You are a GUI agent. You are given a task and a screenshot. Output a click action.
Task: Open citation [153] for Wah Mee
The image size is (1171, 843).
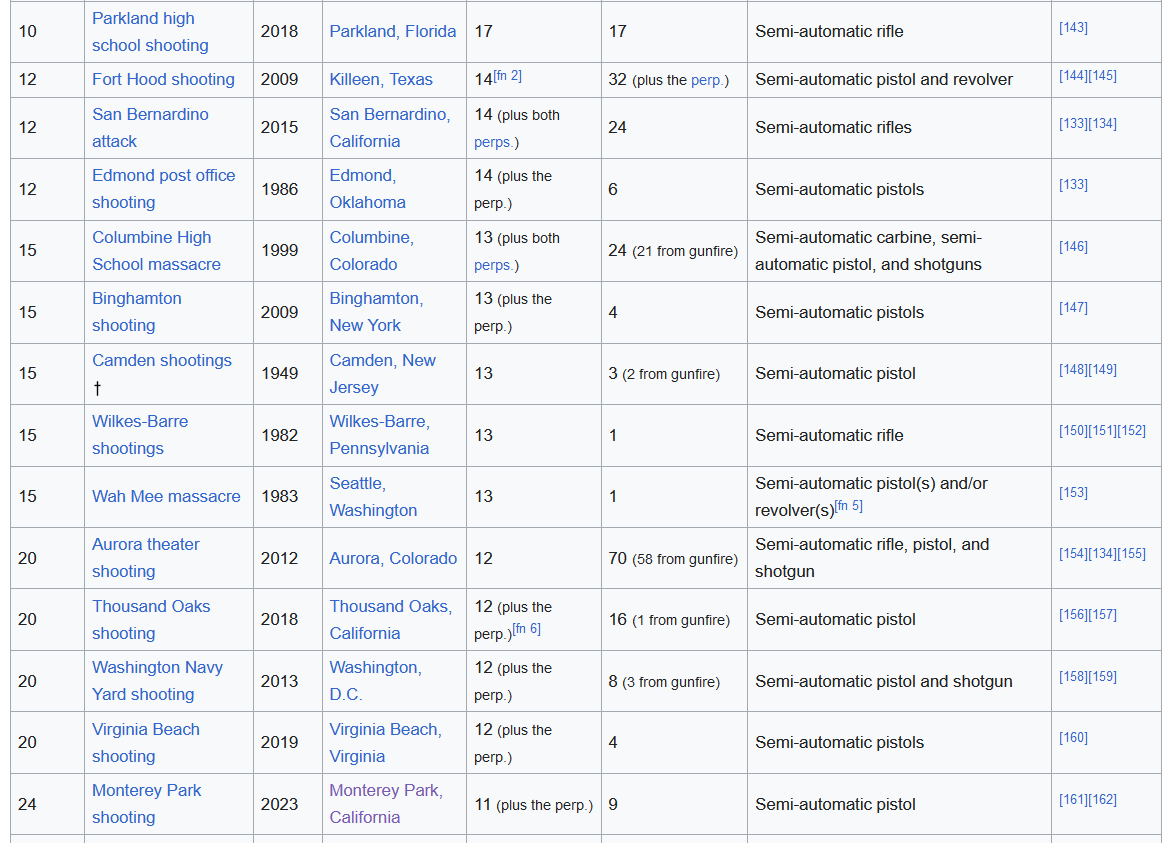(1073, 493)
